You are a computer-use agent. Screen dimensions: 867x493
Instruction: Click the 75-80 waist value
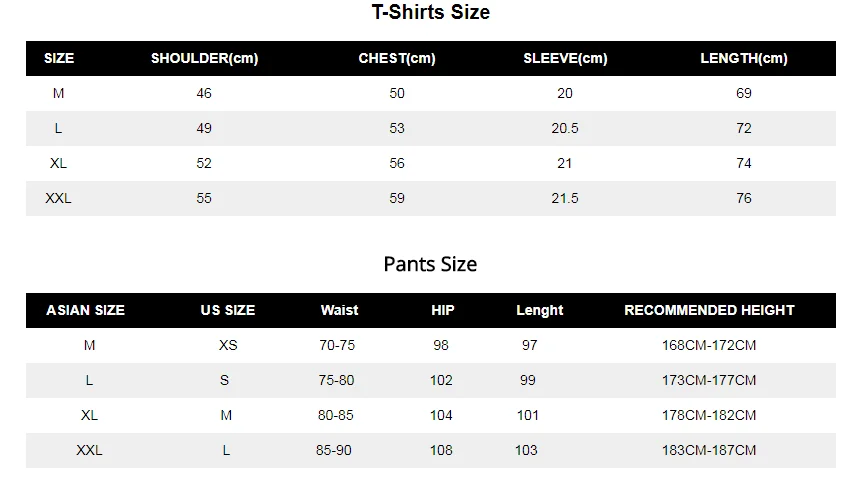click(336, 380)
